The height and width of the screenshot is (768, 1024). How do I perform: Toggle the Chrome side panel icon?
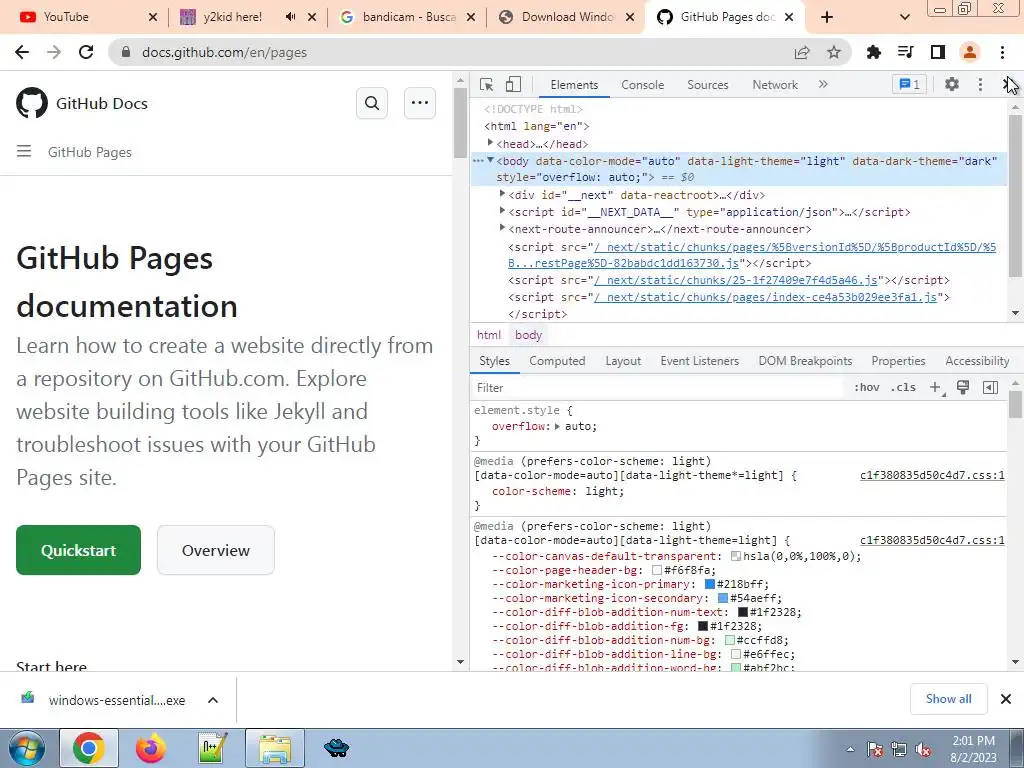coord(938,52)
